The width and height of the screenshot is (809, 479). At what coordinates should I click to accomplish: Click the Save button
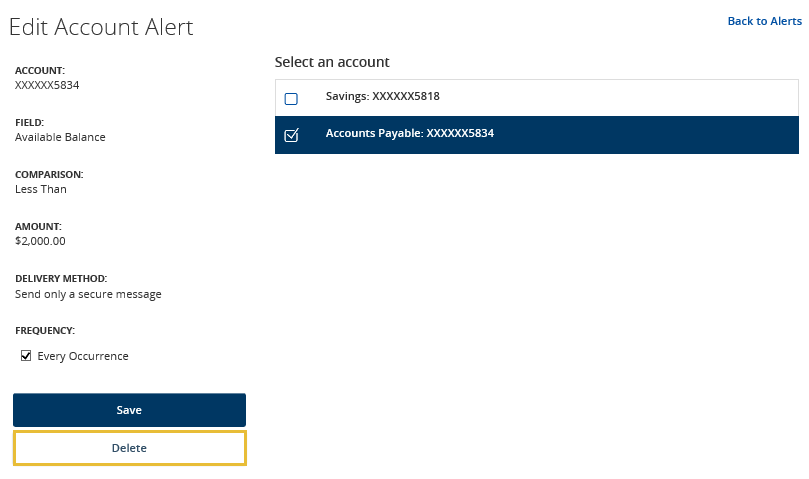[x=130, y=410]
